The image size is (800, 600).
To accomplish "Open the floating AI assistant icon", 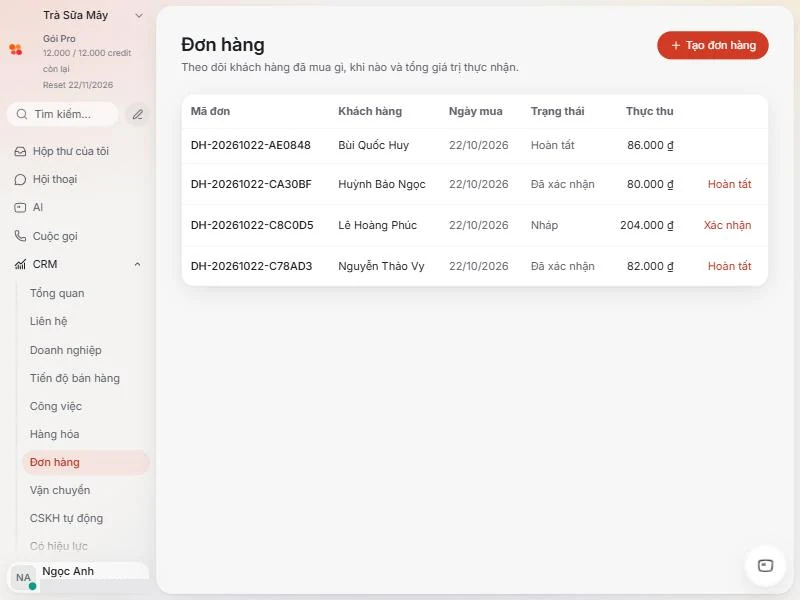I will 765,566.
